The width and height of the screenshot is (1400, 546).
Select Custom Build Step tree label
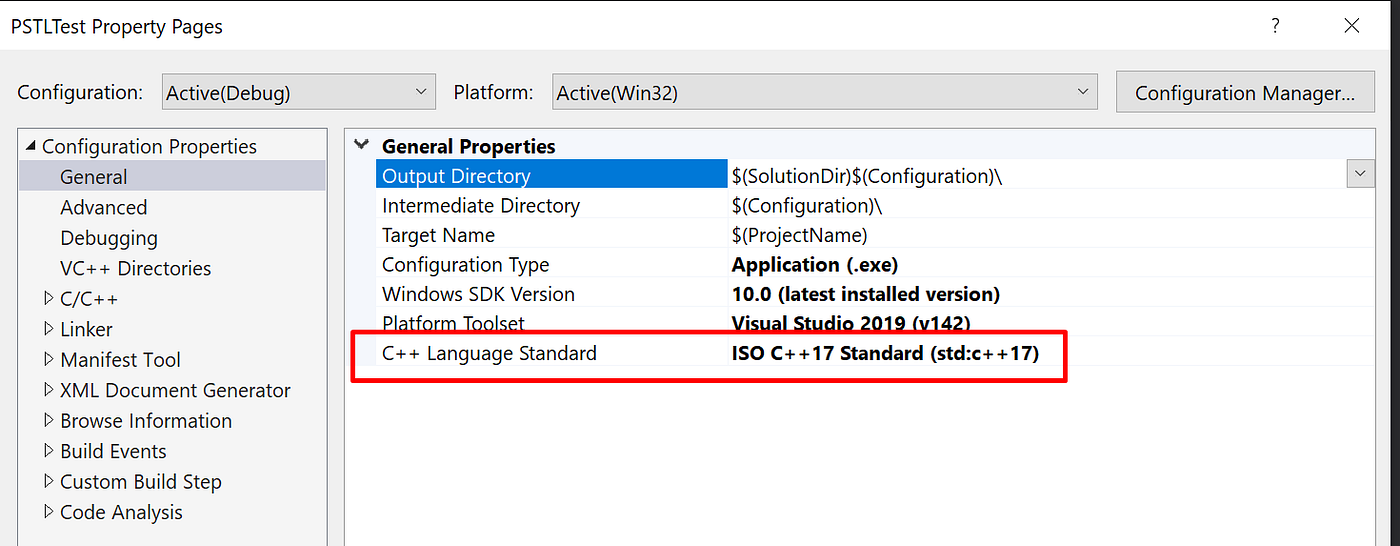pyautogui.click(x=141, y=481)
